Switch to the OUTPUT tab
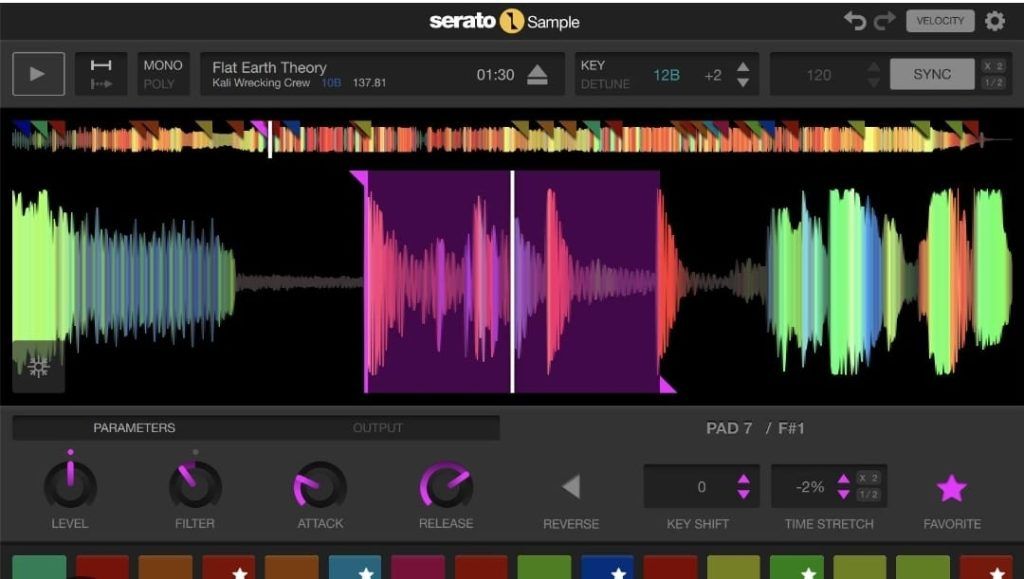This screenshot has height=579, width=1024. pos(377,428)
